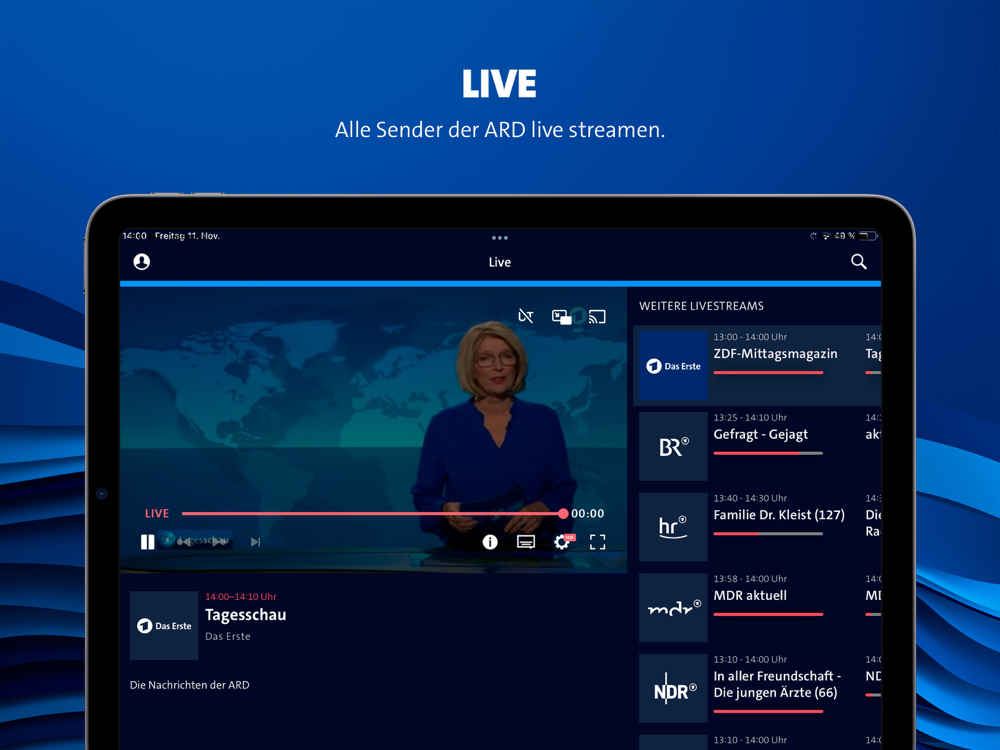Screen dimensions: 1000x750
Task: Show program info with the i icon
Action: tap(490, 541)
